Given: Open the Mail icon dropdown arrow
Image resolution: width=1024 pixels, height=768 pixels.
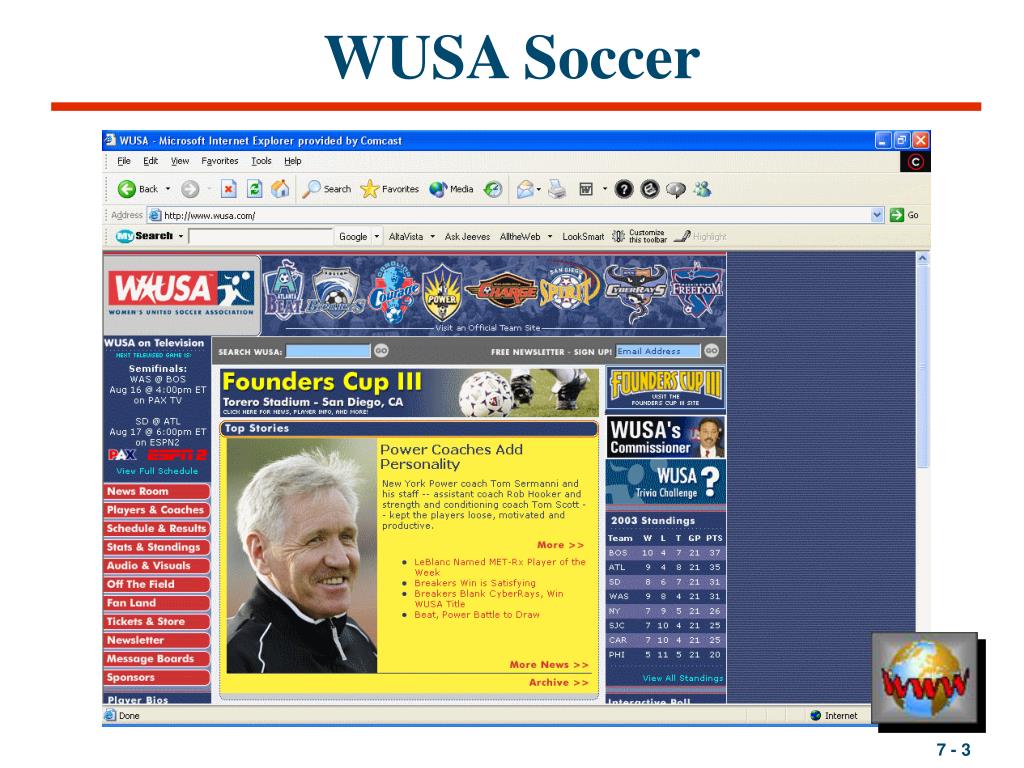Looking at the screenshot, I should coord(539,189).
